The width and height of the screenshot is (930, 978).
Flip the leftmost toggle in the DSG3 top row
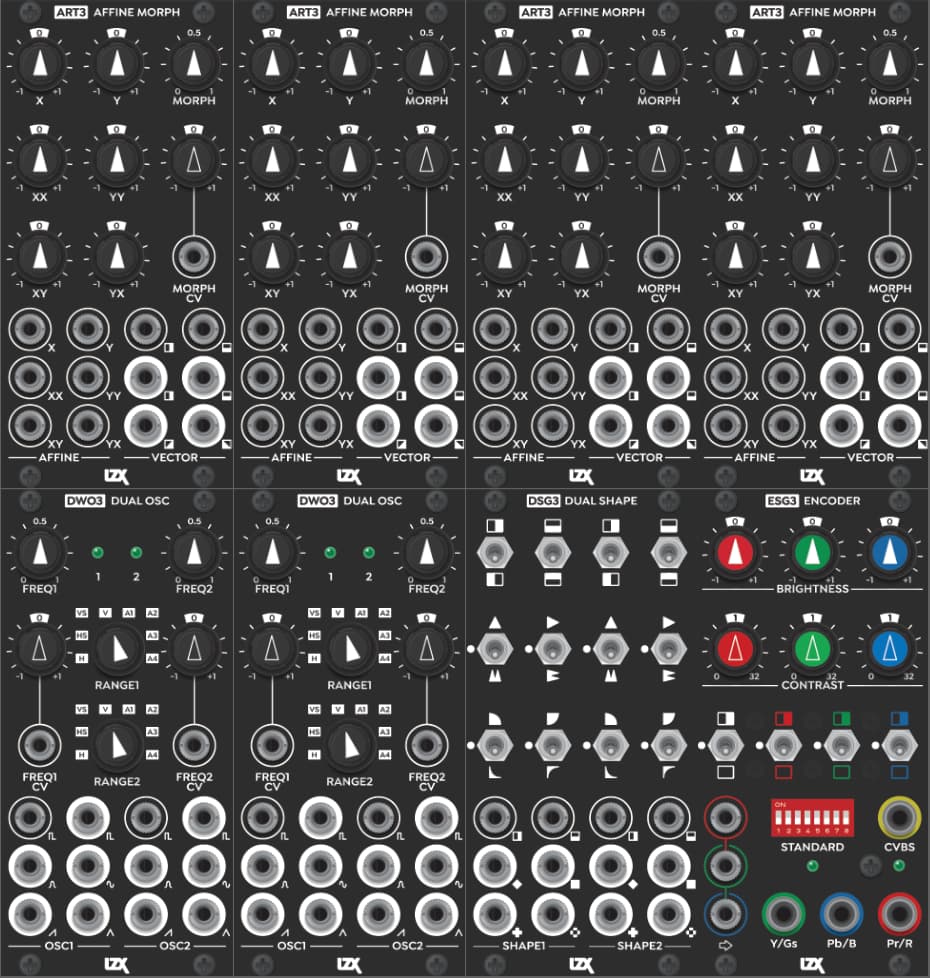click(x=495, y=553)
